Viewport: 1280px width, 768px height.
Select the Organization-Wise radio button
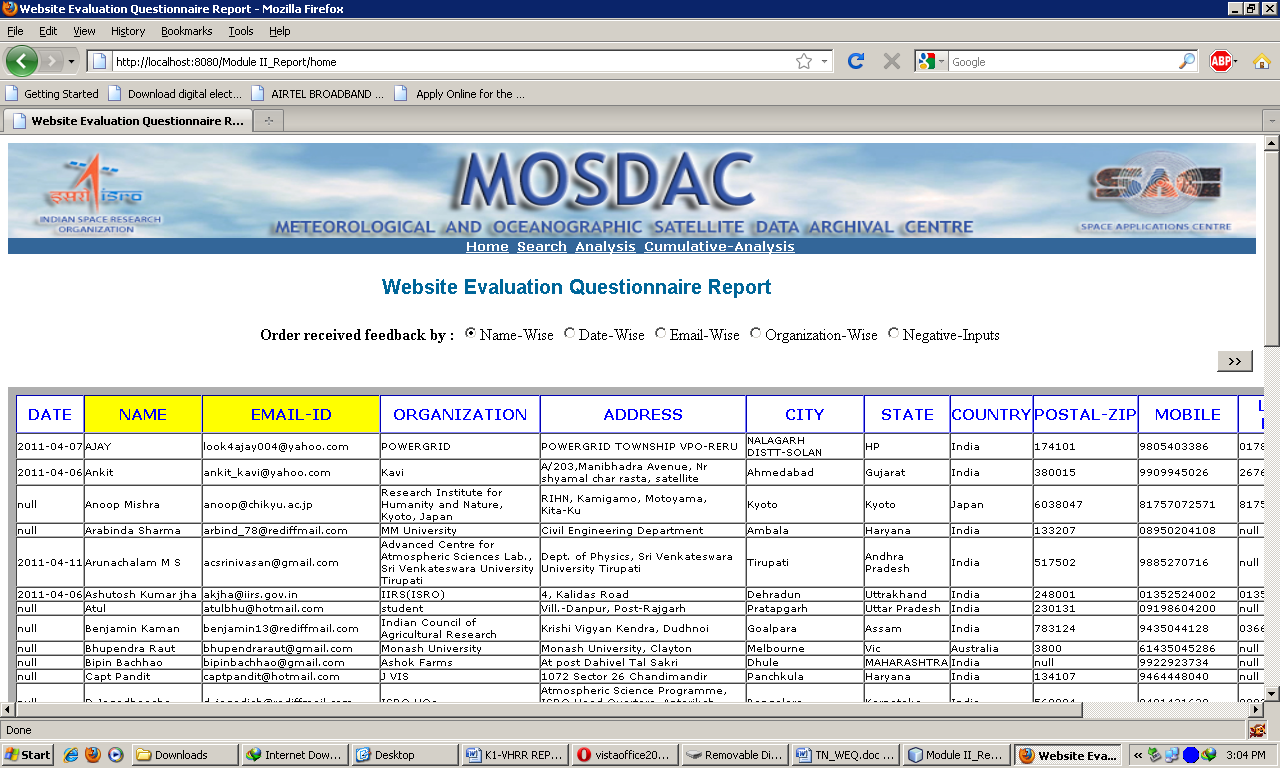tap(756, 334)
